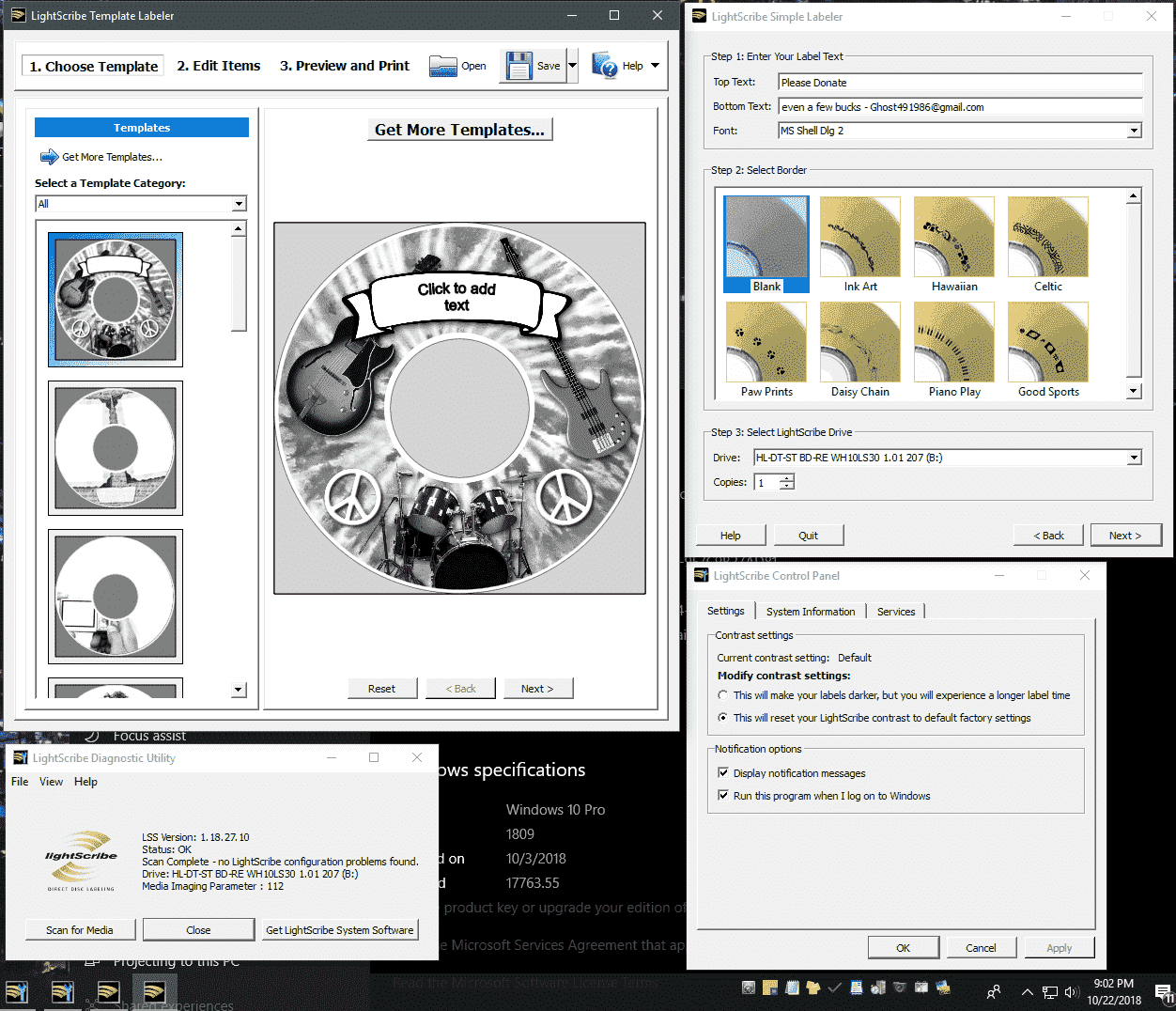Select the Daisy Chain border
Screen dimensions: 1176x1011
[x=859, y=350]
